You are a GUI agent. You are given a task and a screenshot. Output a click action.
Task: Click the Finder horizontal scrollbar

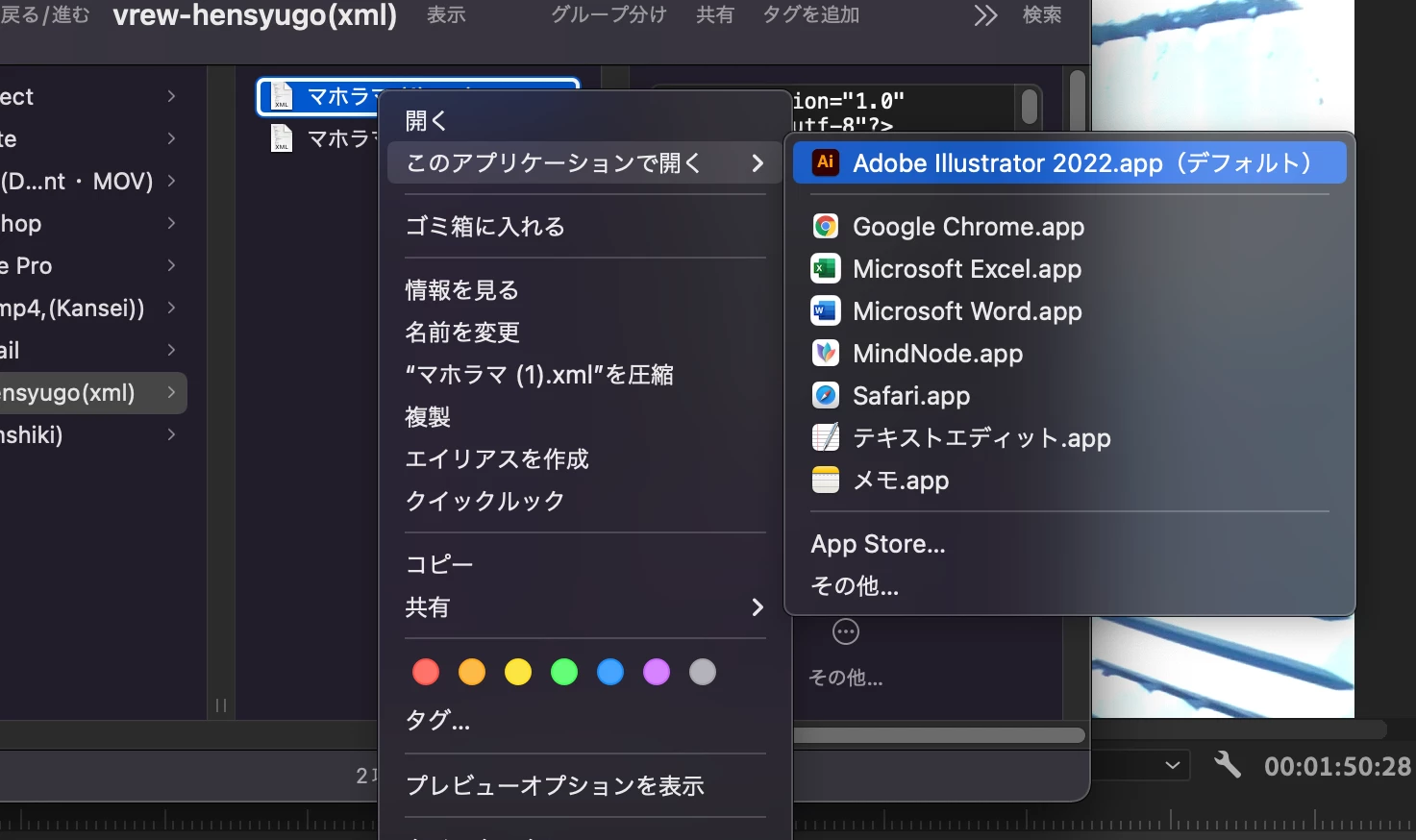pyautogui.click(x=939, y=735)
